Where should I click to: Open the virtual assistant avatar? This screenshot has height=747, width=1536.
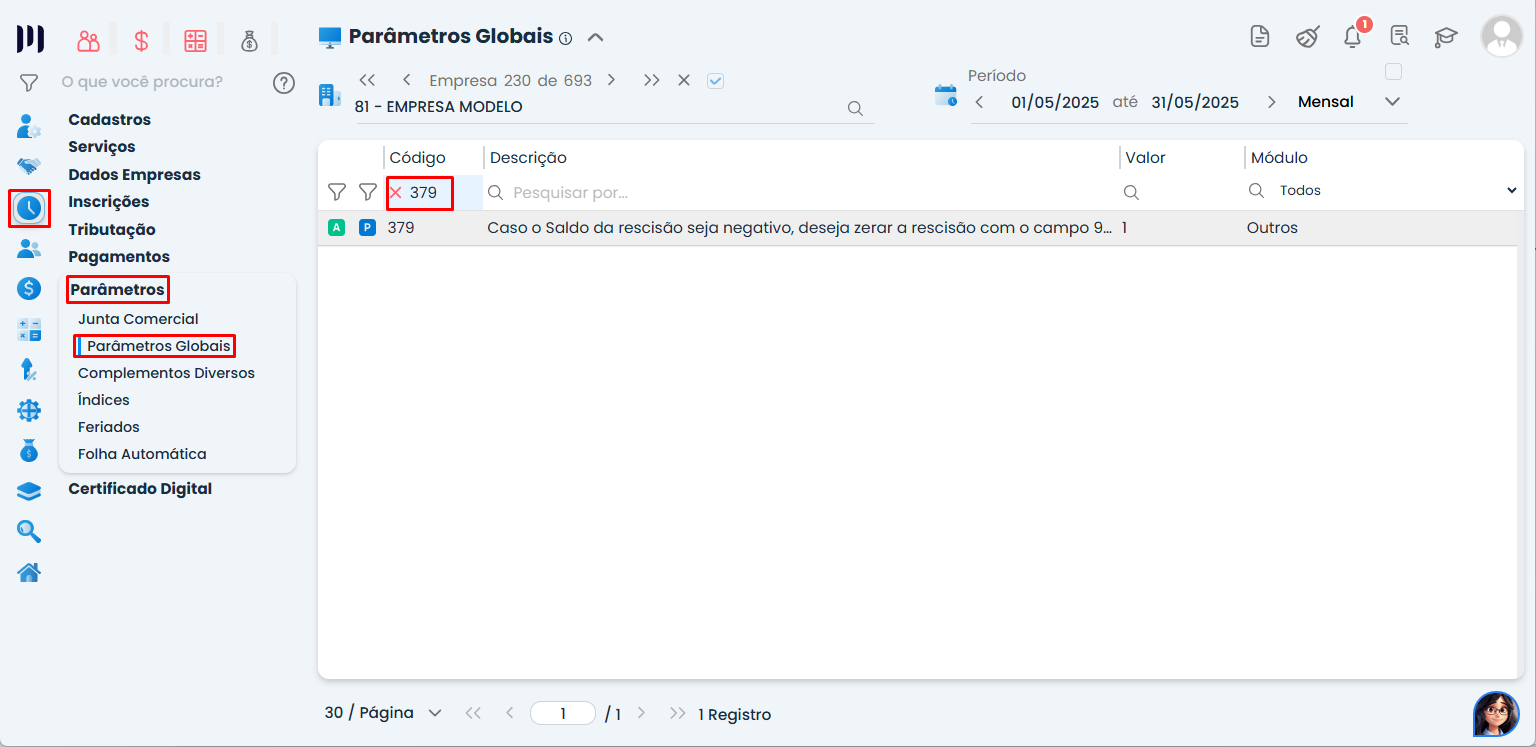pos(1495,714)
